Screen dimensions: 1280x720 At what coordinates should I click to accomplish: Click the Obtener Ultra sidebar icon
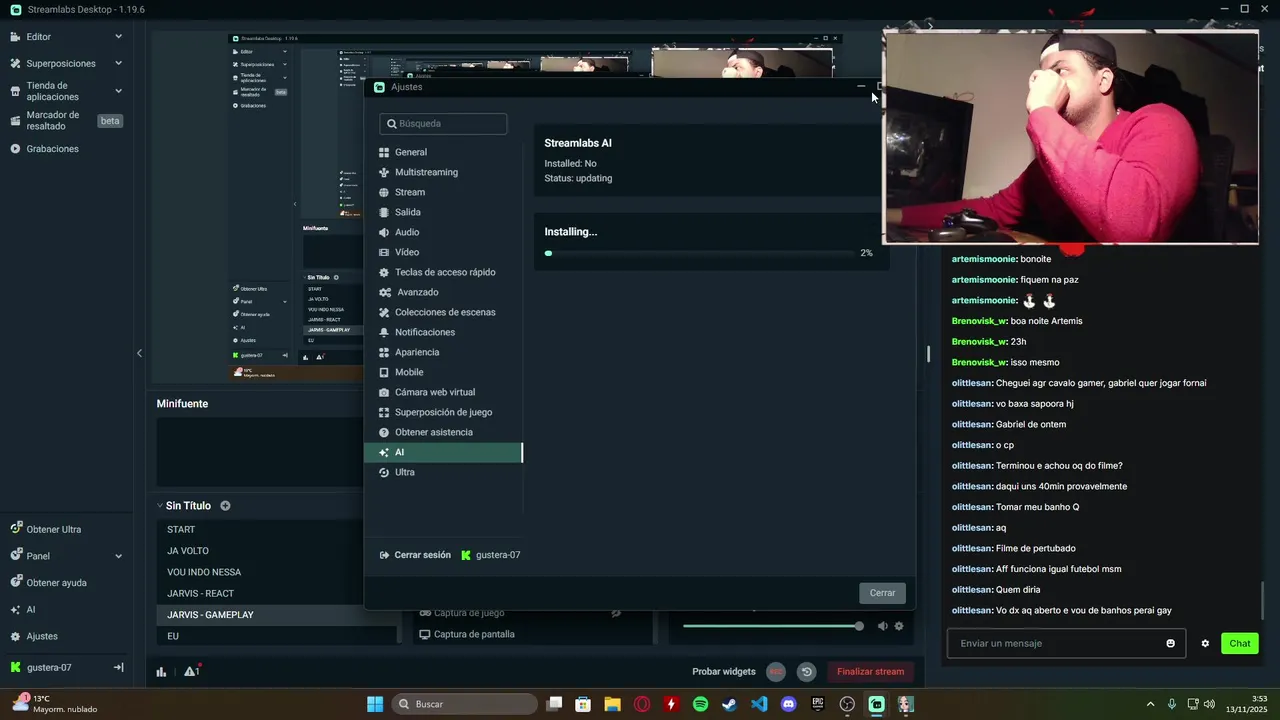pyautogui.click(x=15, y=529)
